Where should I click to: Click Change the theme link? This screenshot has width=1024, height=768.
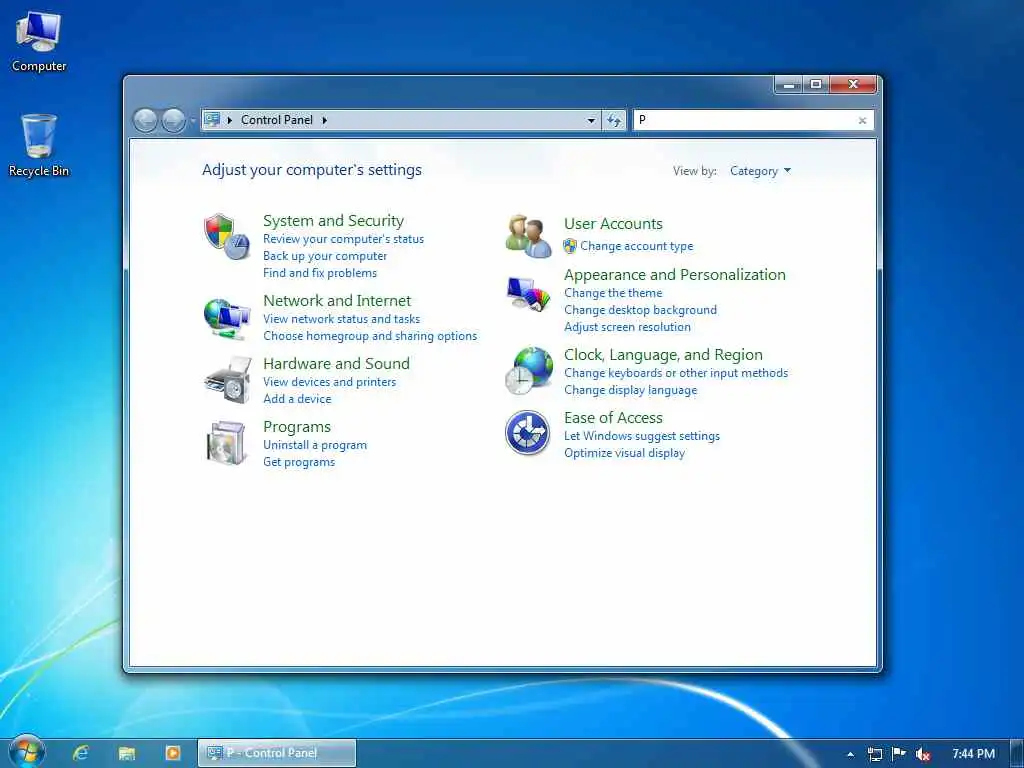613,293
